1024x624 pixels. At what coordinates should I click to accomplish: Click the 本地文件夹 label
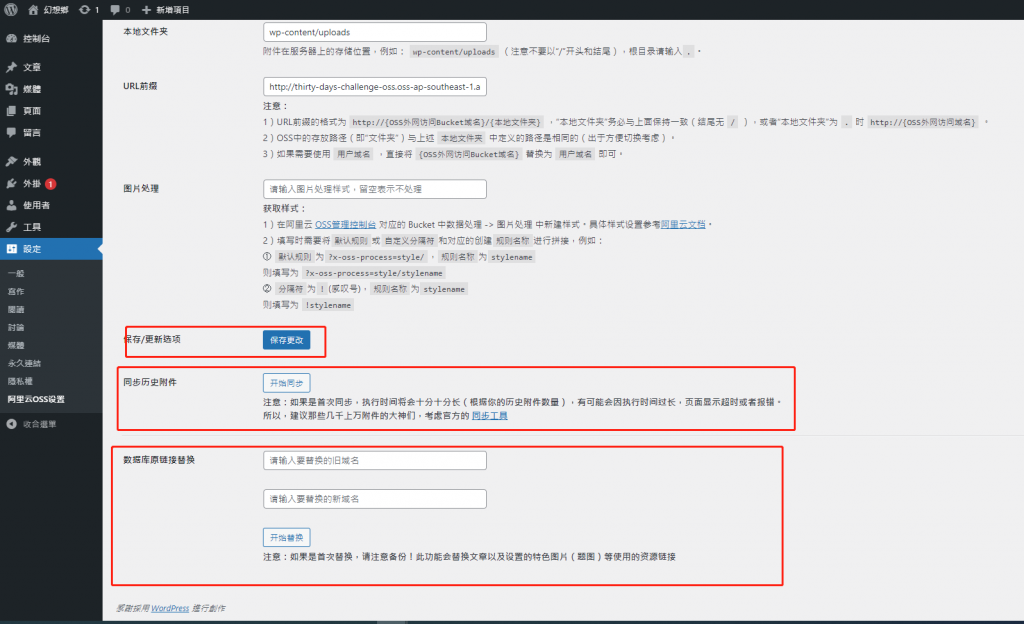[x=146, y=31]
